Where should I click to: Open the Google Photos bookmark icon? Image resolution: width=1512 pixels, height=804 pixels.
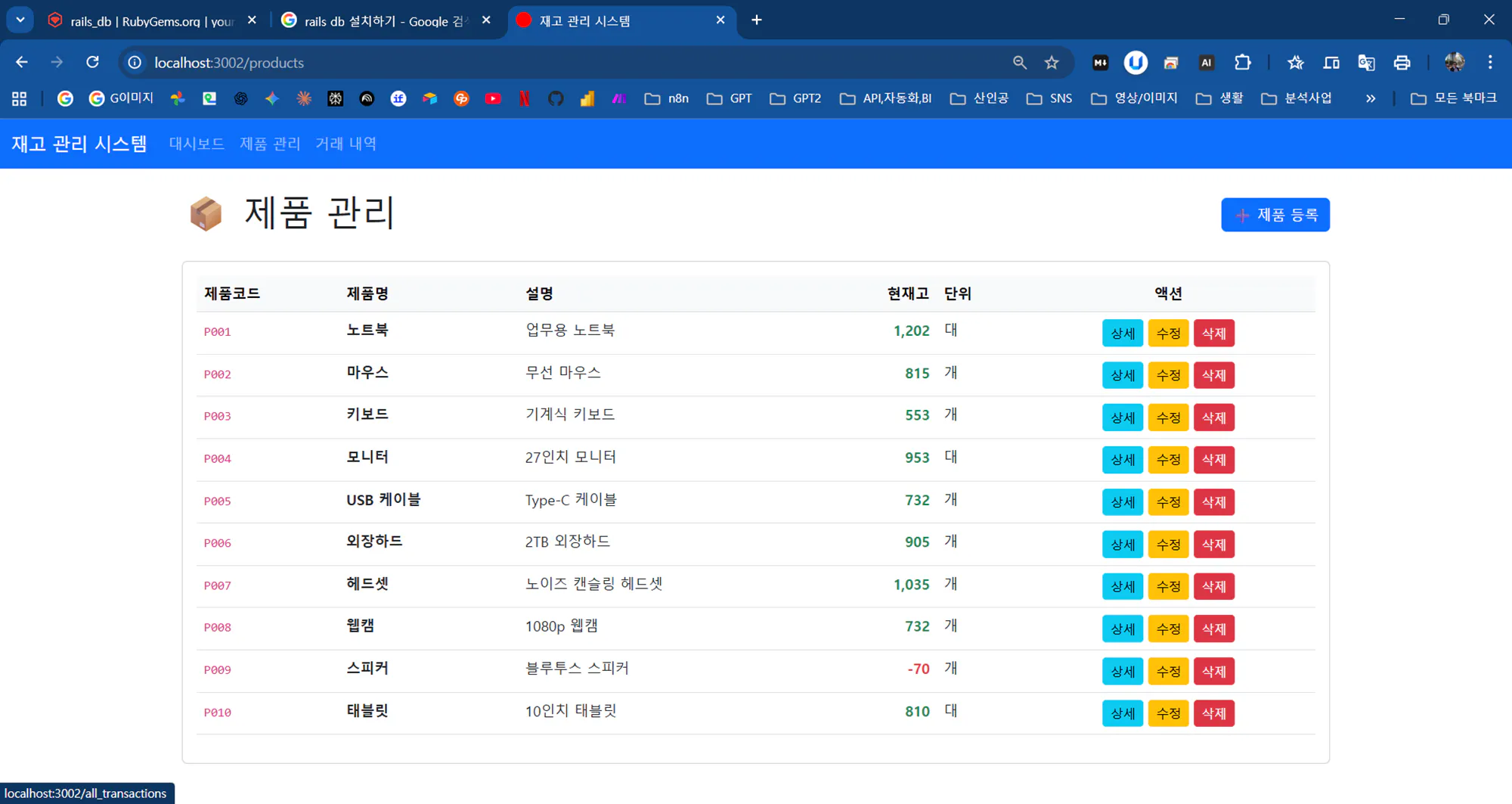click(x=177, y=98)
